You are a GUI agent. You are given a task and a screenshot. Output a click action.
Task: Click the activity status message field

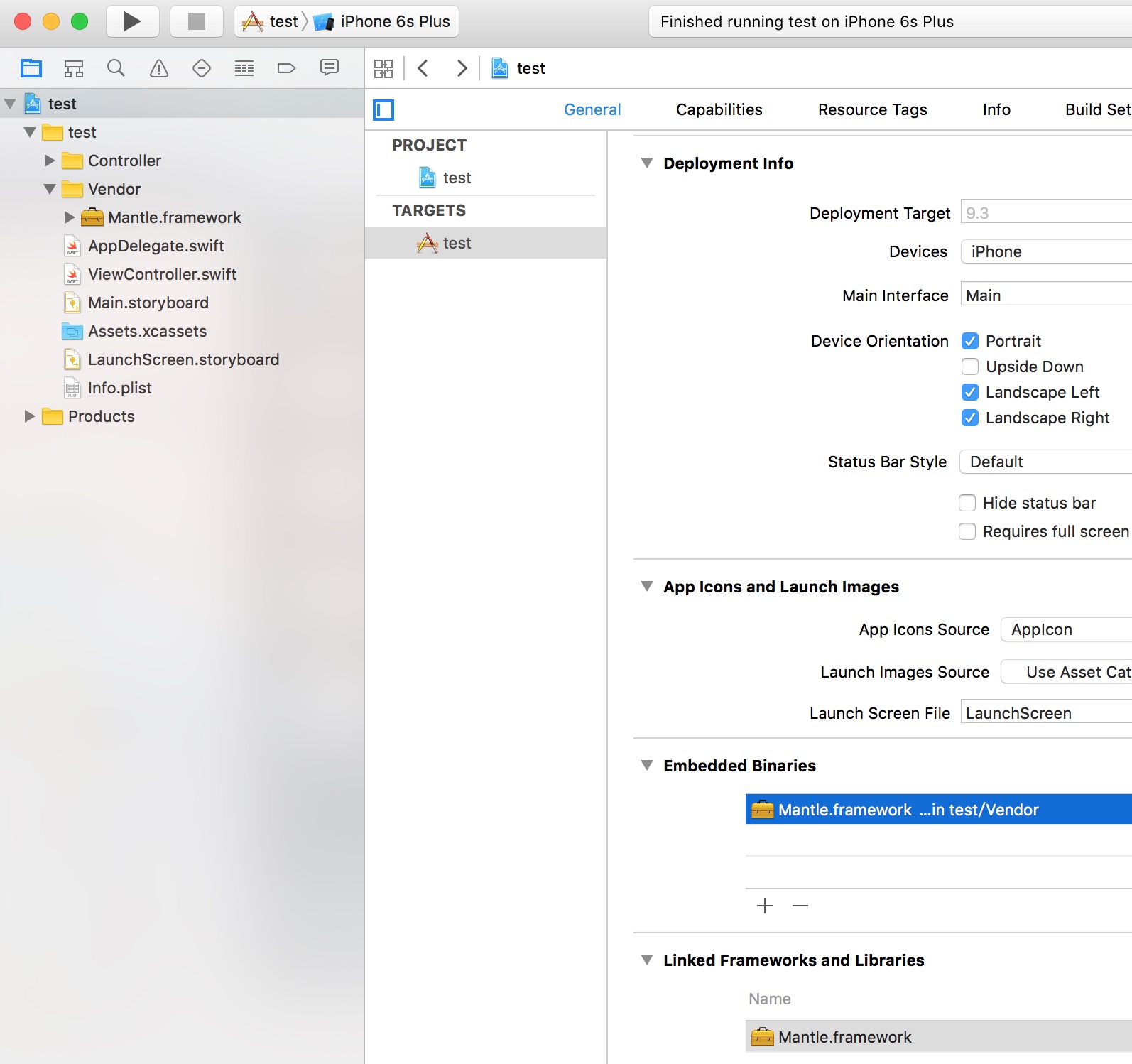pyautogui.click(x=890, y=21)
